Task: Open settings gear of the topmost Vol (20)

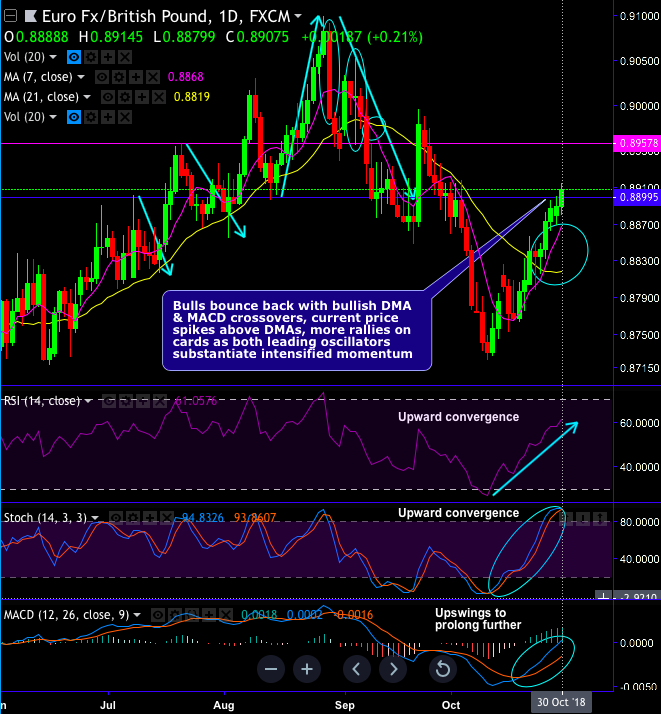Action: click(x=91, y=57)
